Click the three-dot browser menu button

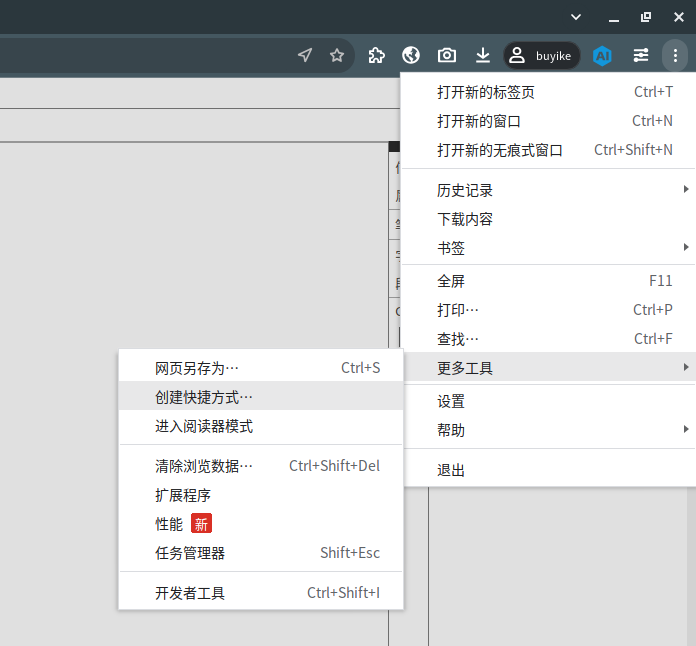pyautogui.click(x=675, y=55)
